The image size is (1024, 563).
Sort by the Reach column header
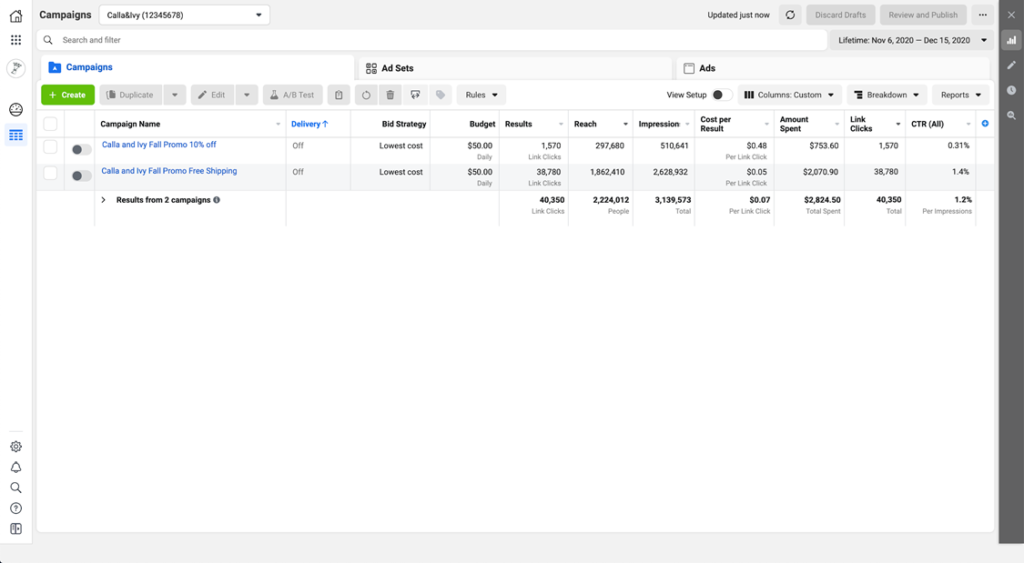click(585, 124)
